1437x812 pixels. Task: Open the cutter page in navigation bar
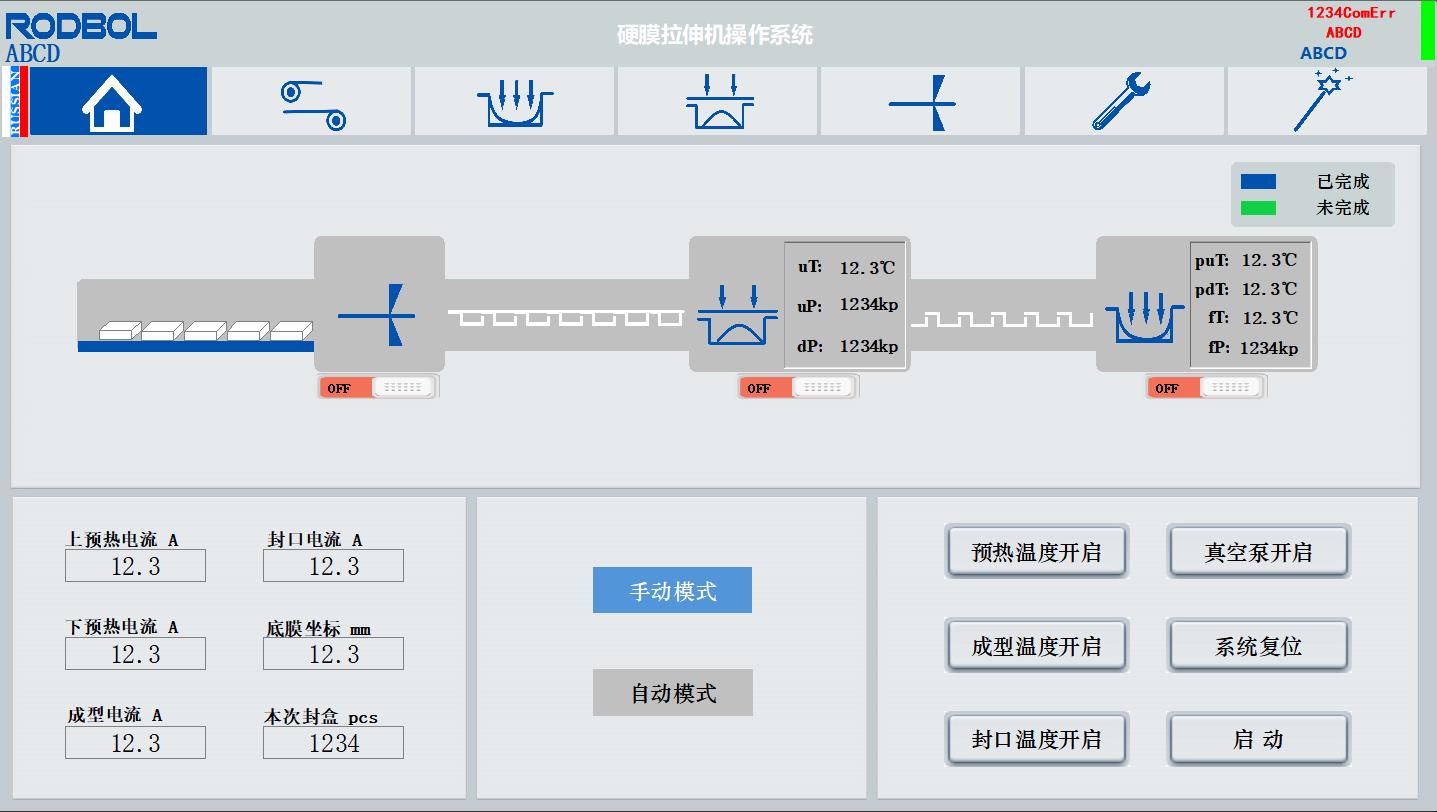click(x=922, y=101)
